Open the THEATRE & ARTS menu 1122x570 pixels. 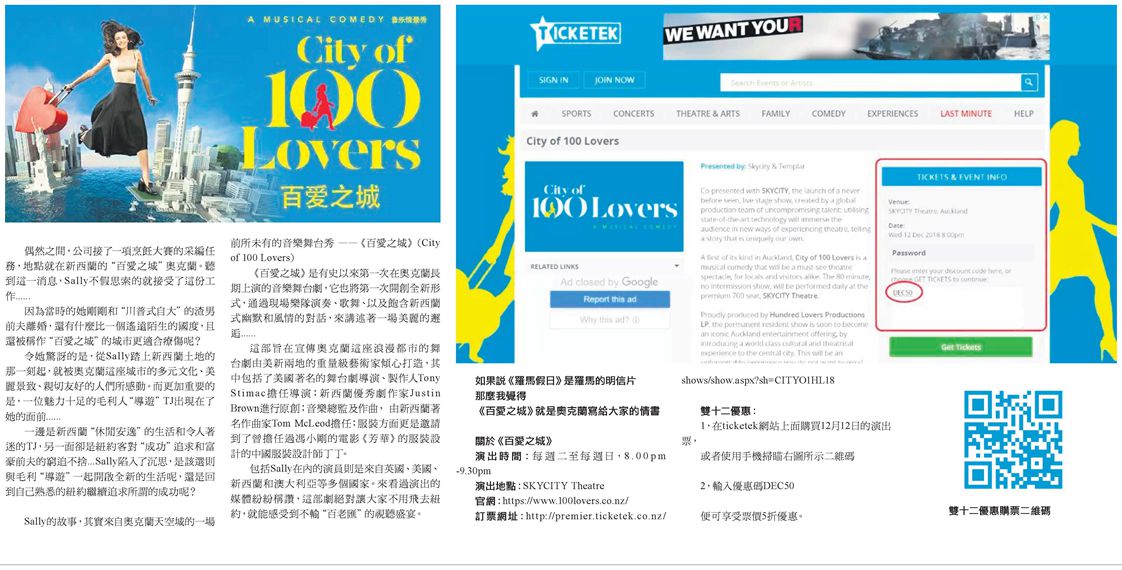point(708,114)
